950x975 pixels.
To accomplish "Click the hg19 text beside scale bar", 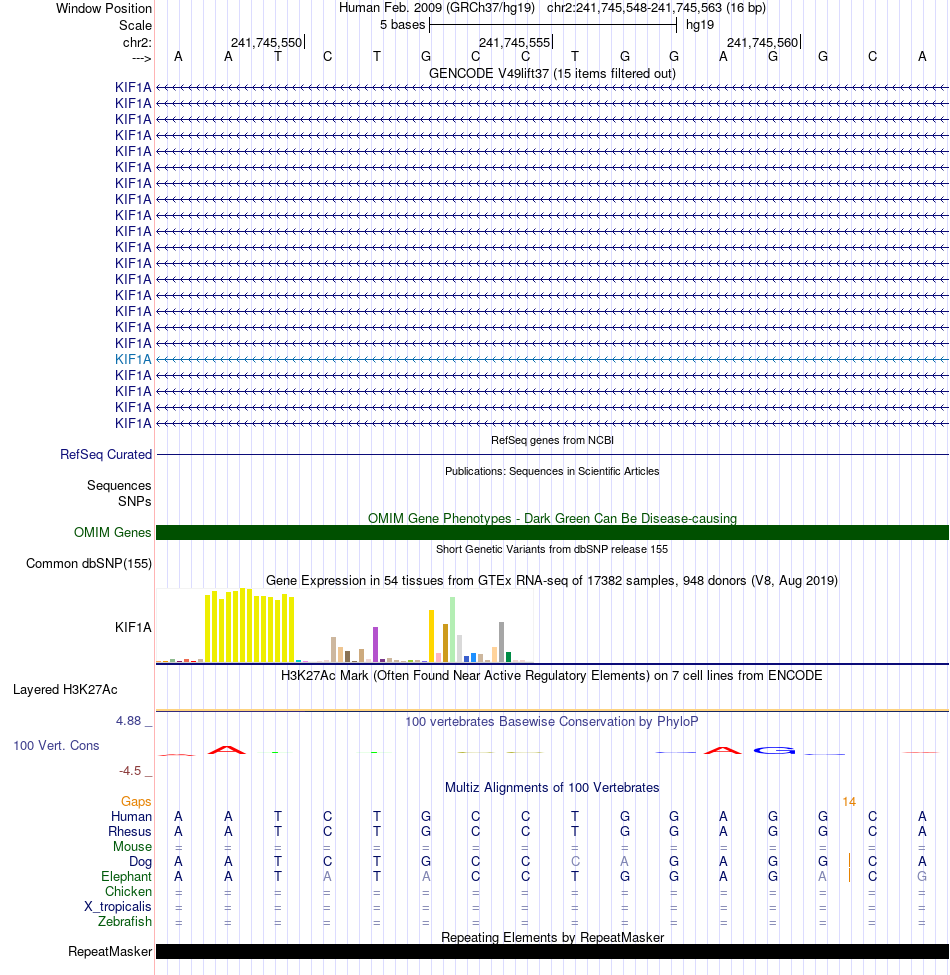I will pos(700,25).
